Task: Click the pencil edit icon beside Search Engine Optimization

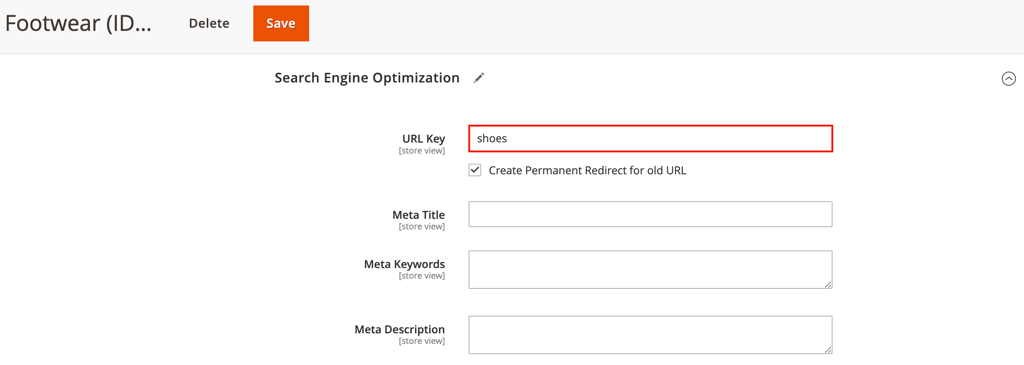Action: pos(479,78)
